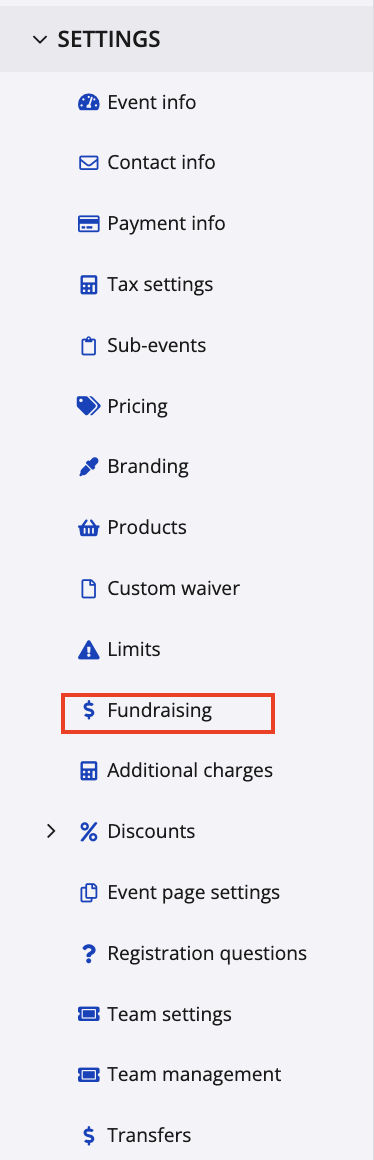Go to Additional charges
Image resolution: width=374 pixels, height=1160 pixels.
[x=176, y=771]
